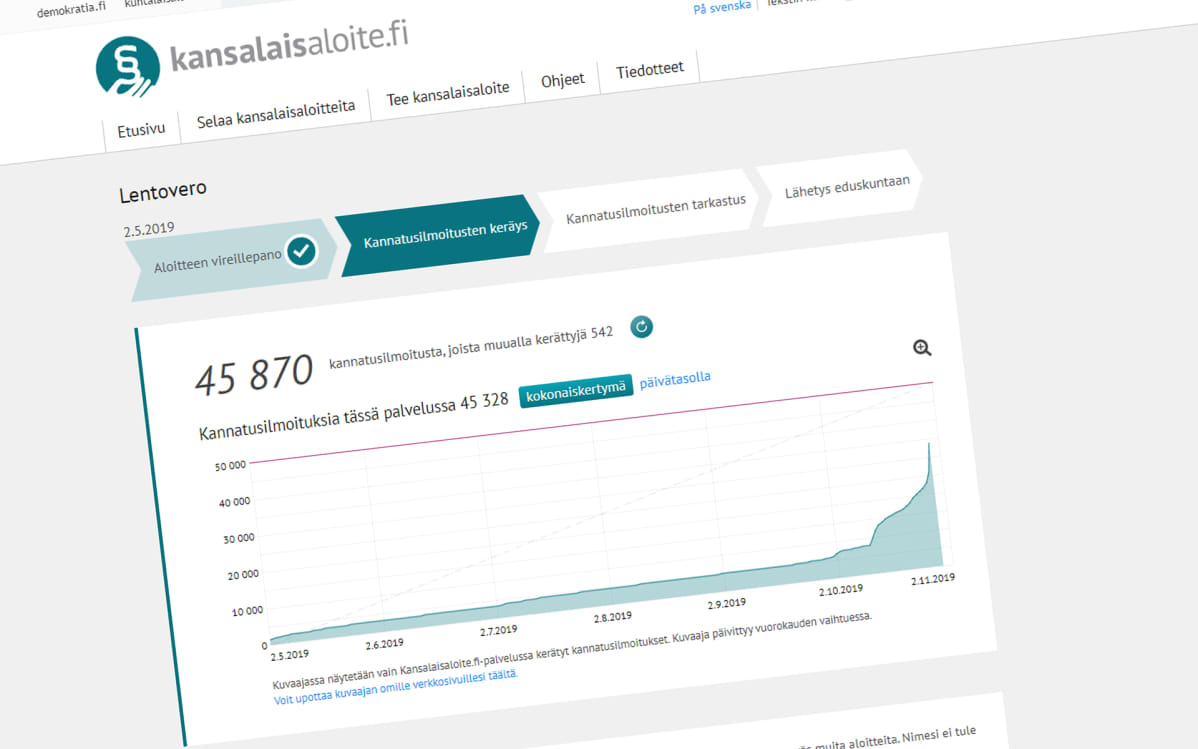Click the kansalaisaloite.fi site title text
The image size is (1198, 749).
(x=289, y=47)
